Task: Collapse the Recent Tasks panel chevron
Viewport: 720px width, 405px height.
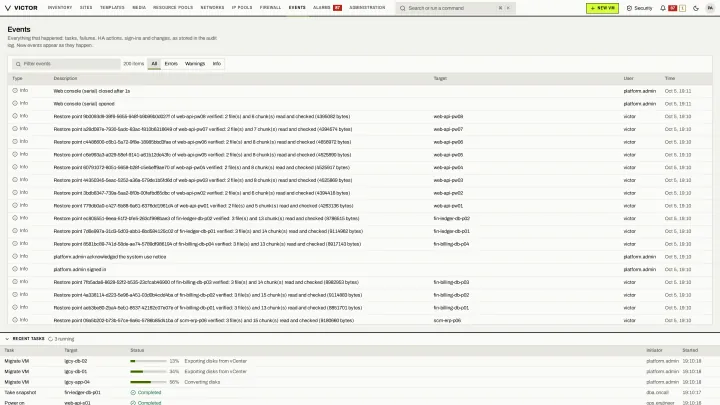Action: tap(7, 339)
